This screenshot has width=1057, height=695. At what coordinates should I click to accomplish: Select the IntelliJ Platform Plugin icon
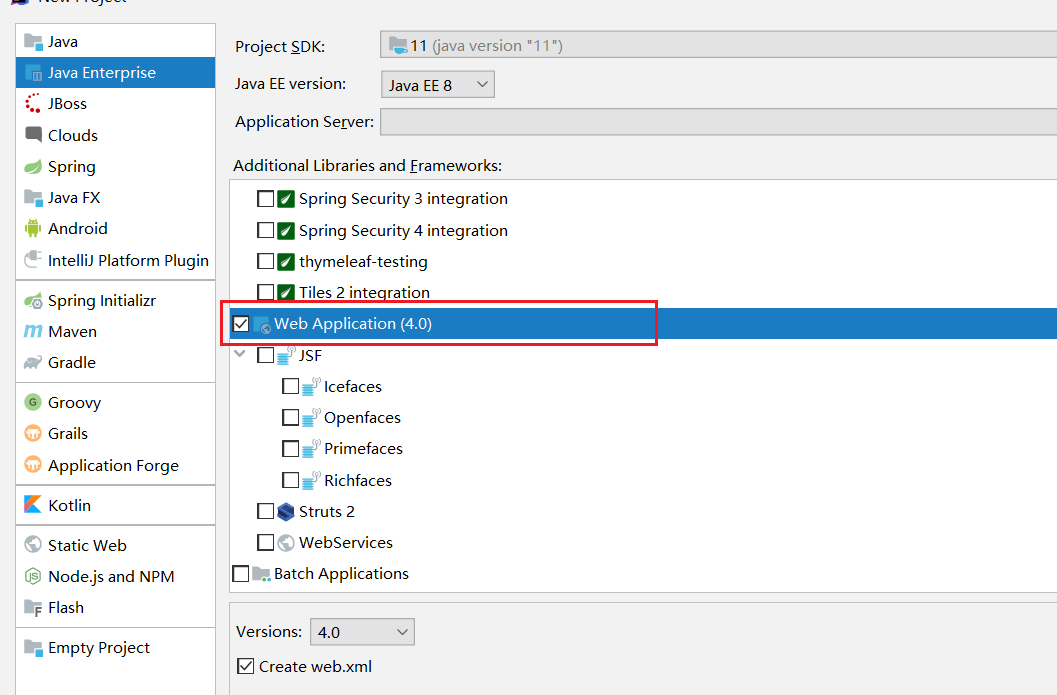[x=33, y=260]
